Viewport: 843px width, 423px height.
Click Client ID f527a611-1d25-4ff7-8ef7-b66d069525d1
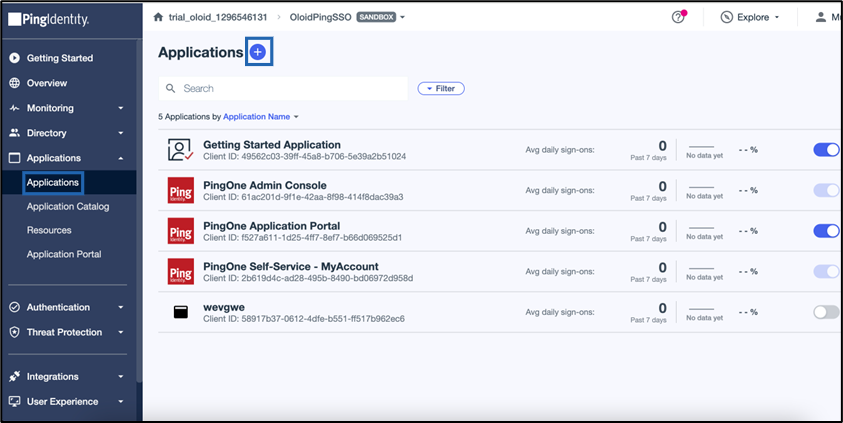303,238
